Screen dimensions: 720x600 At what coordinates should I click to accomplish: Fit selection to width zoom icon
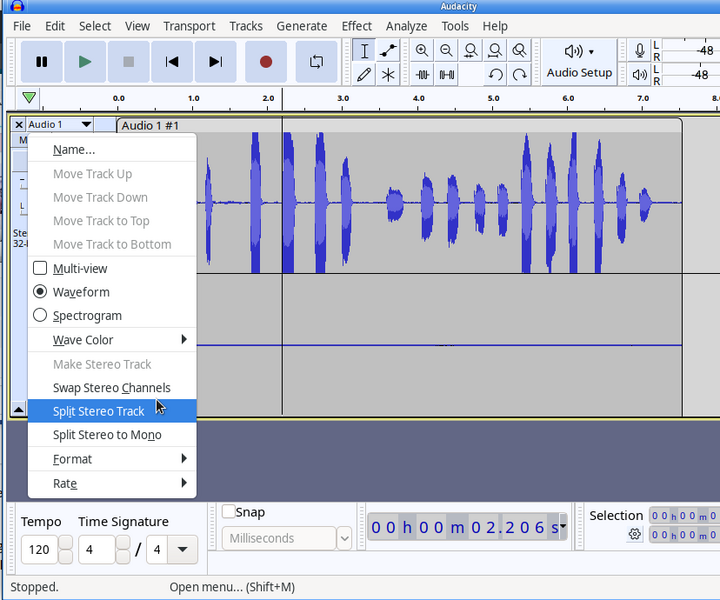coord(471,50)
